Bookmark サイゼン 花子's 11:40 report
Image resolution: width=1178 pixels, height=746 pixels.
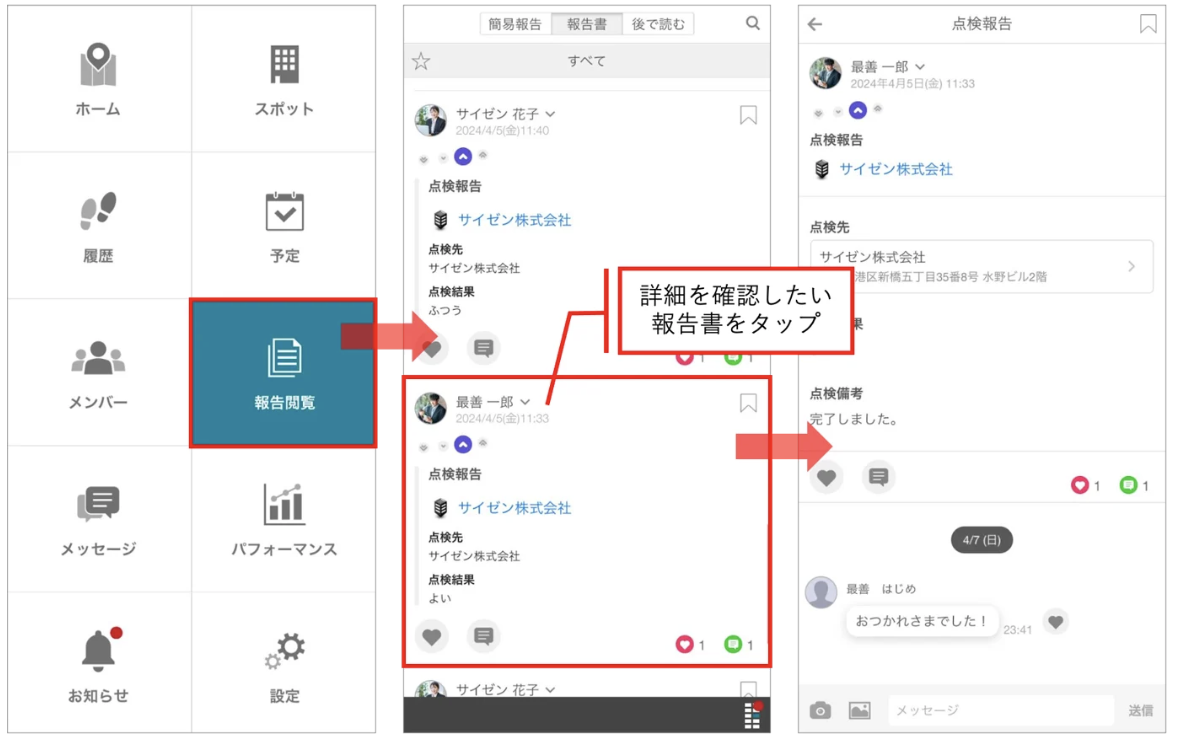click(x=748, y=115)
